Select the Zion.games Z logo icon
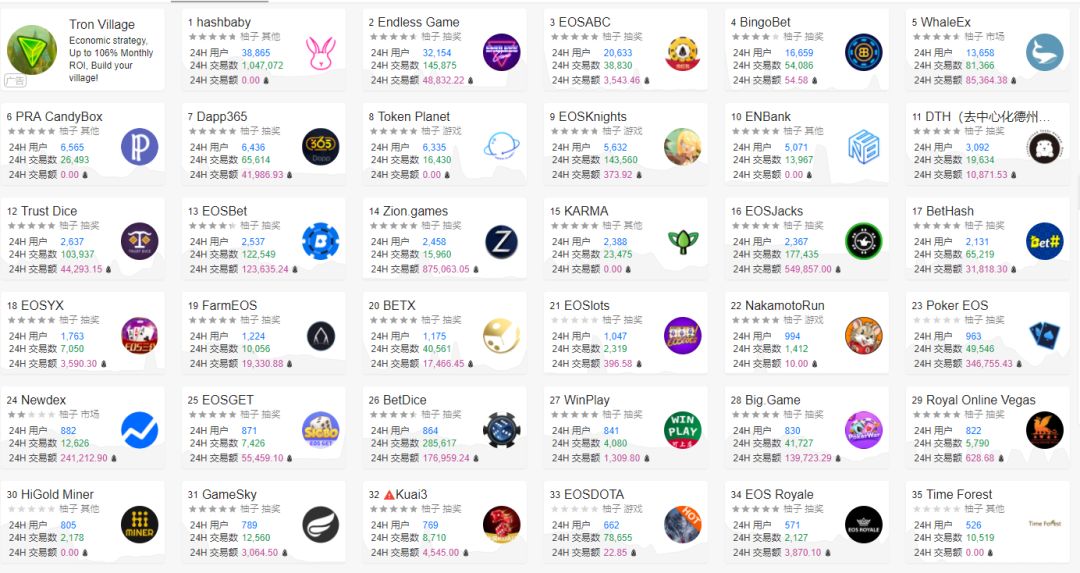 point(501,241)
